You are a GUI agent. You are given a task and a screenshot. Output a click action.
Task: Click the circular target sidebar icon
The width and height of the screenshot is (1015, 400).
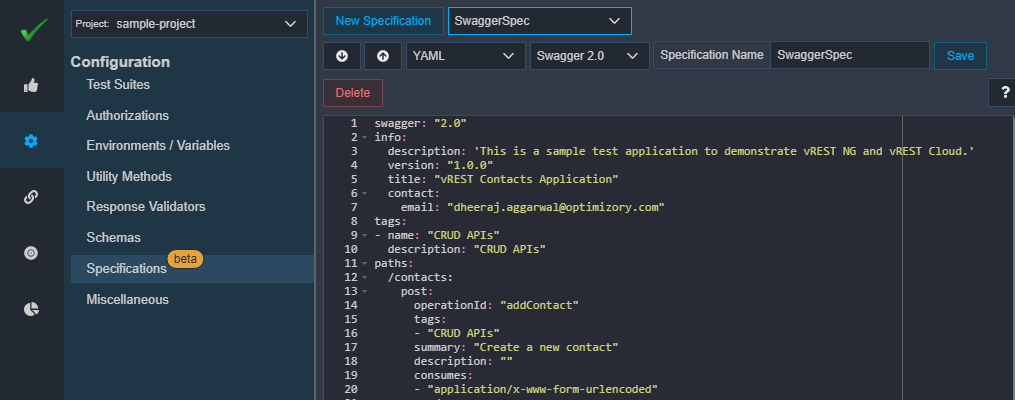pyautogui.click(x=31, y=253)
